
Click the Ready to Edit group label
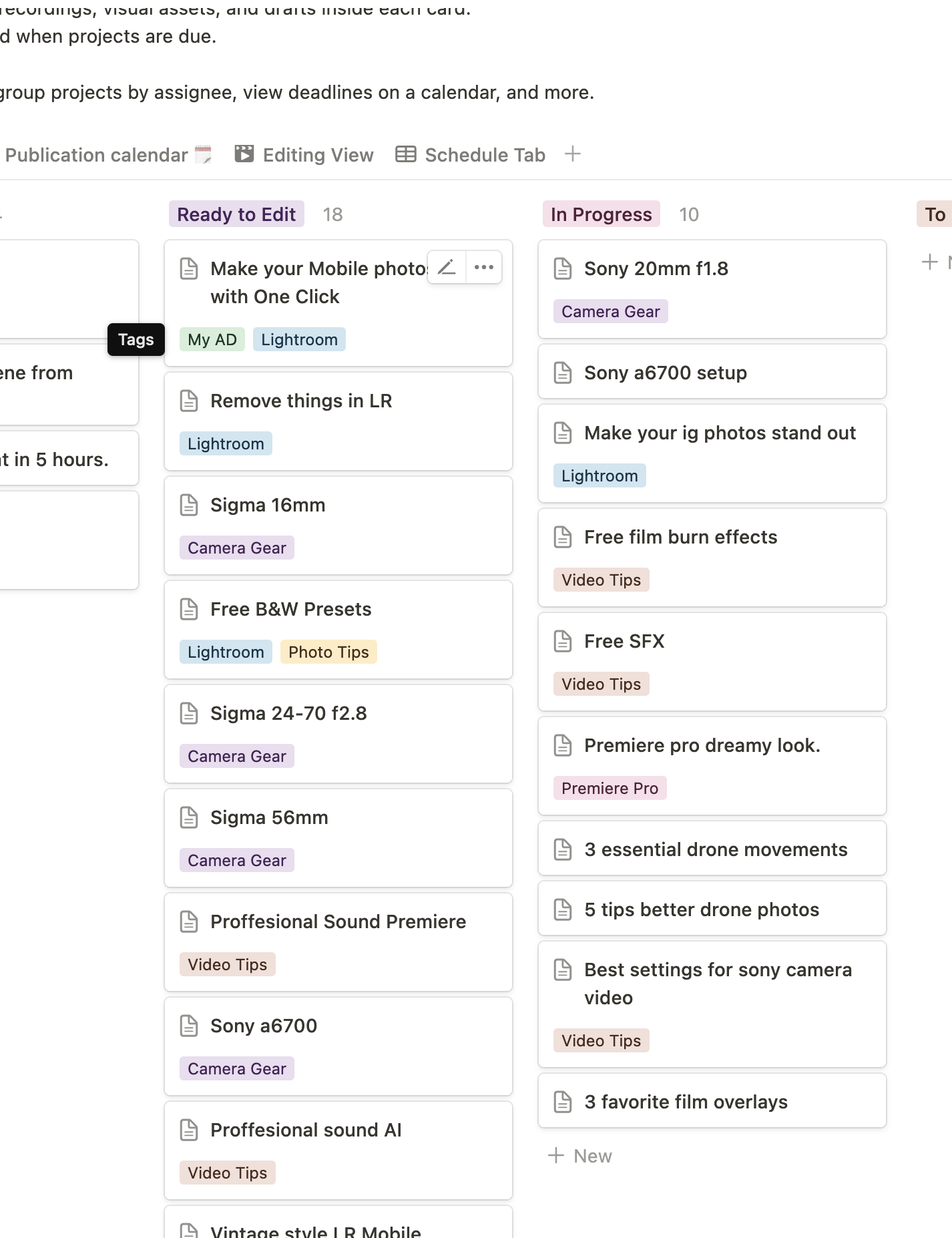coord(236,214)
